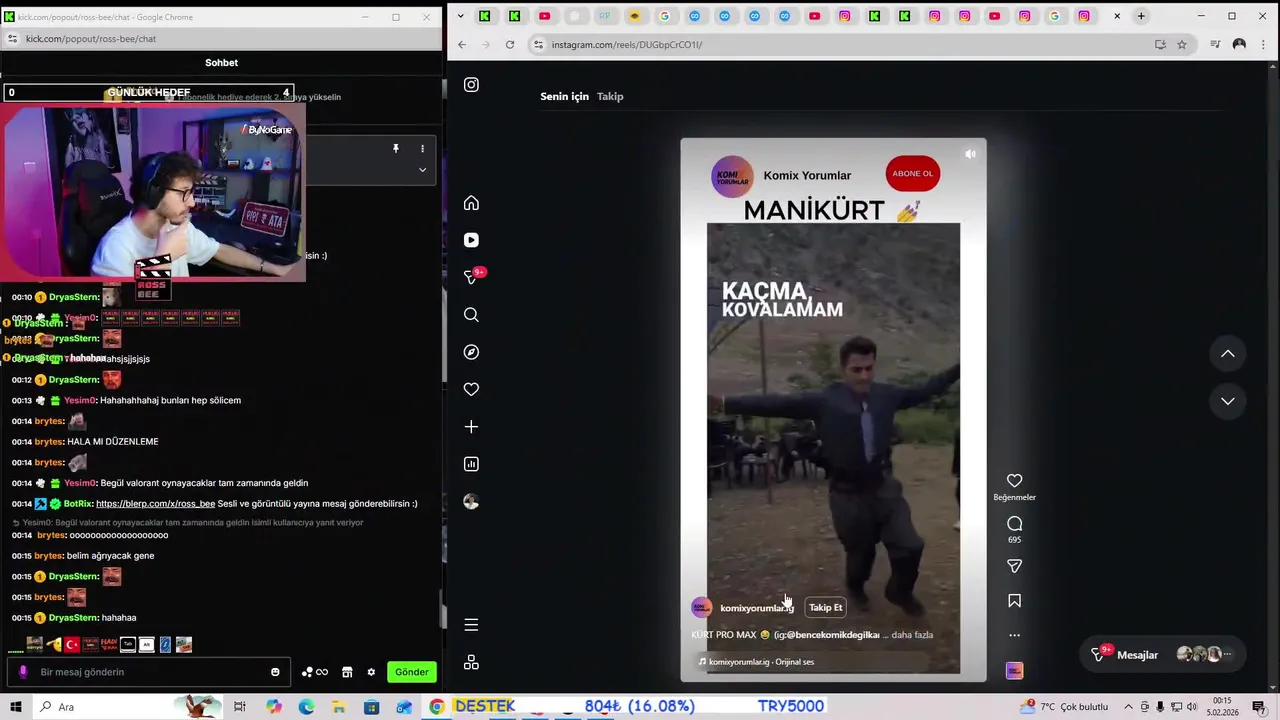Close the active Instagram tab
The width and height of the screenshot is (1280, 720).
tap(1117, 16)
